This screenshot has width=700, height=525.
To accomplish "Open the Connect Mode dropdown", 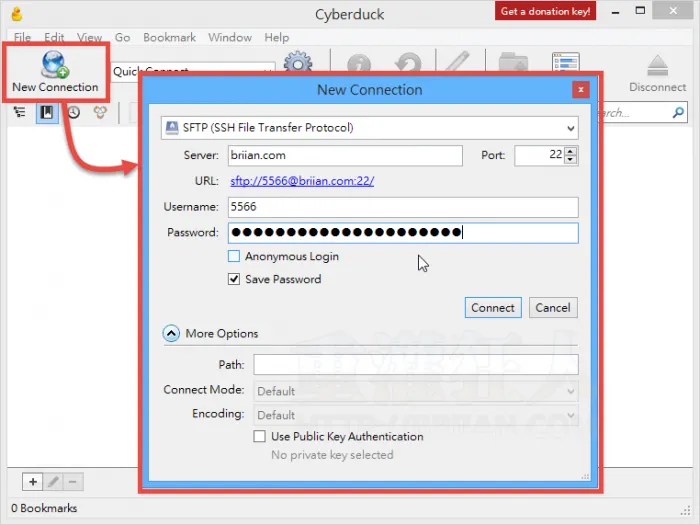I will (x=416, y=392).
